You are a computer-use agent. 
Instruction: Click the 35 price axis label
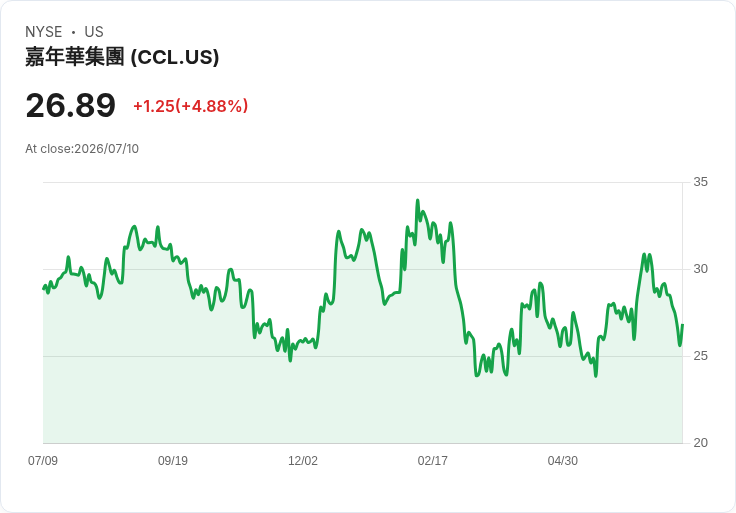pos(700,182)
